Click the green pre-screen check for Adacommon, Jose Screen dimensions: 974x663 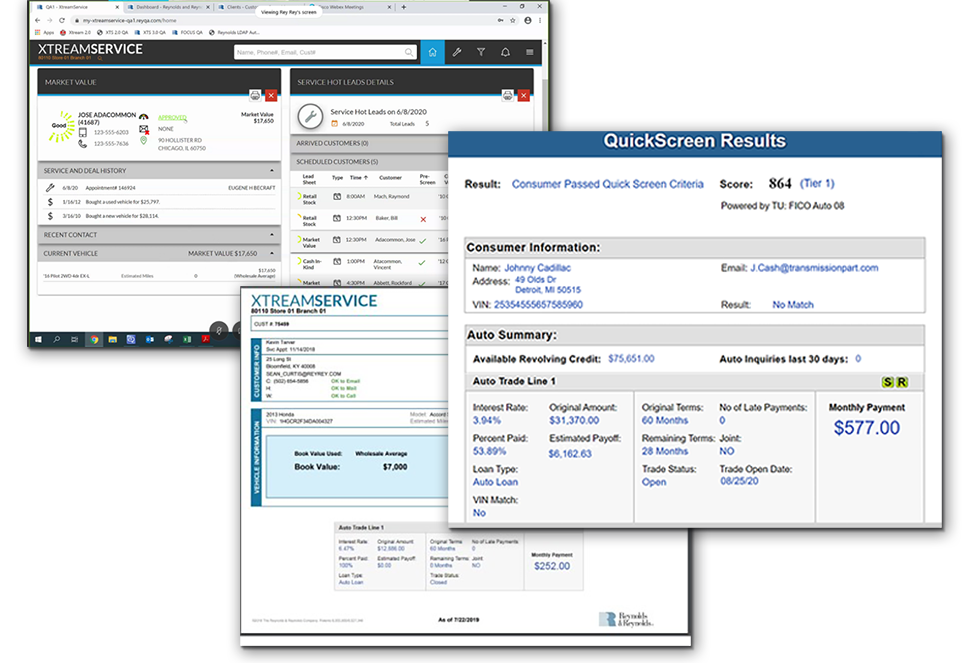coord(423,240)
